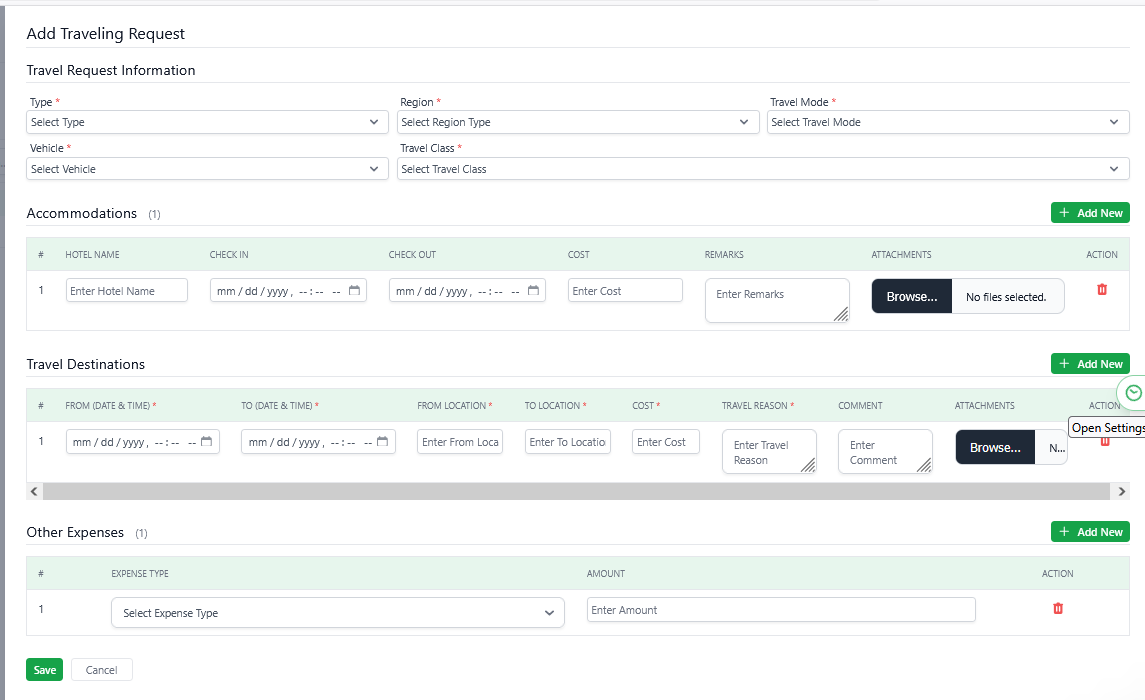Focus the Enter To Location field

(x=567, y=442)
